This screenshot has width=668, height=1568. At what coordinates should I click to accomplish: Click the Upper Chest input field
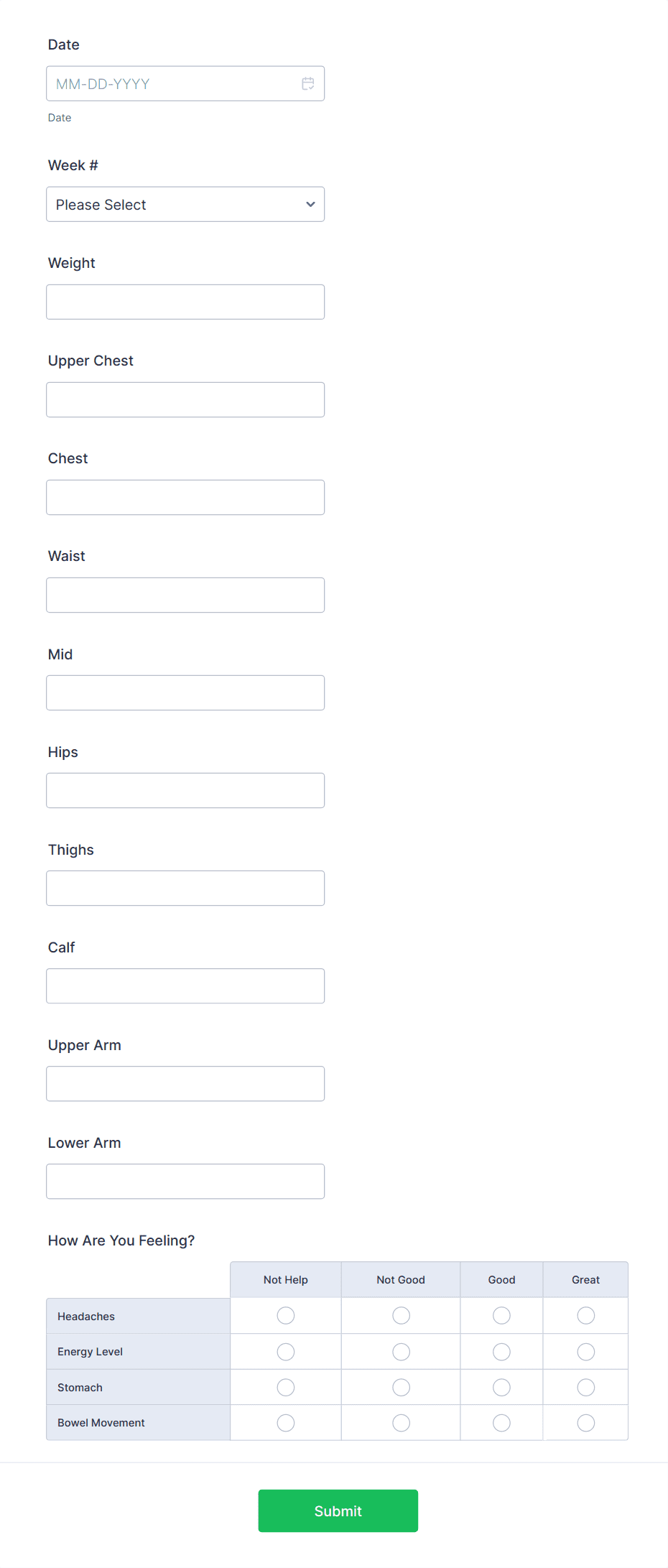click(x=185, y=399)
